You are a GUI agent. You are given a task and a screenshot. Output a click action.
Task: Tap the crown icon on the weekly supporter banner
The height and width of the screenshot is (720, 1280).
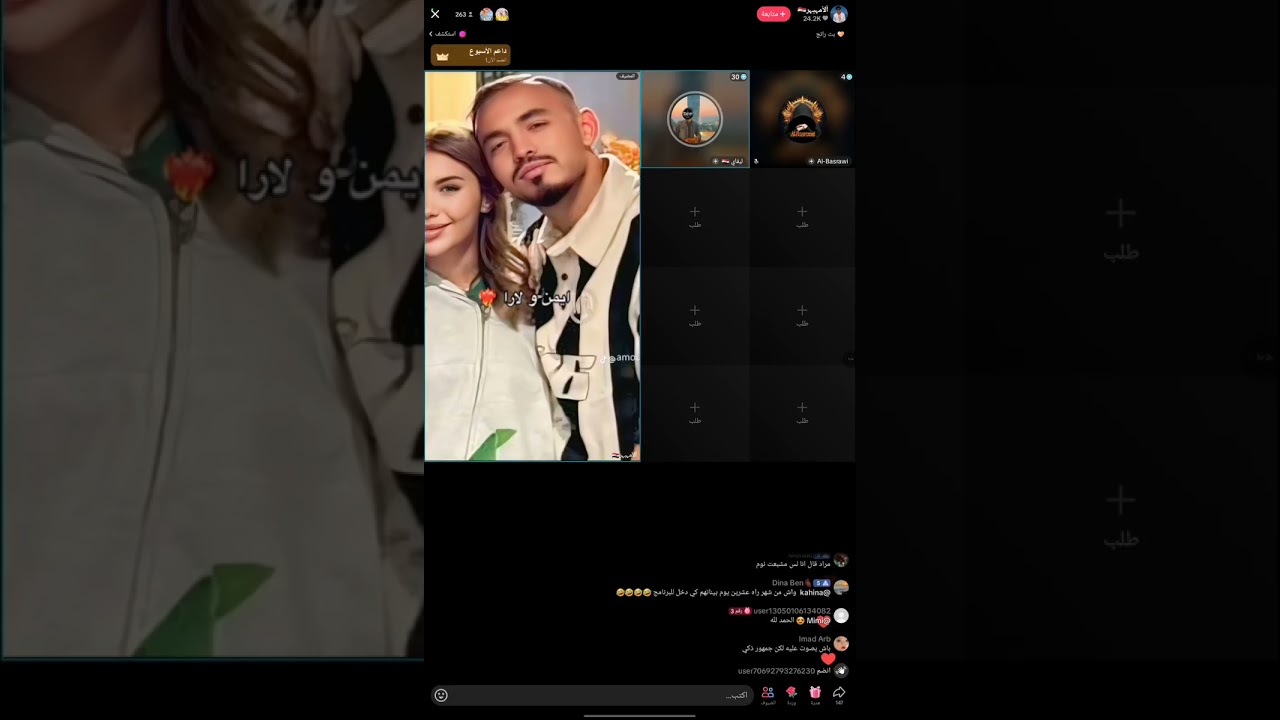(442, 57)
